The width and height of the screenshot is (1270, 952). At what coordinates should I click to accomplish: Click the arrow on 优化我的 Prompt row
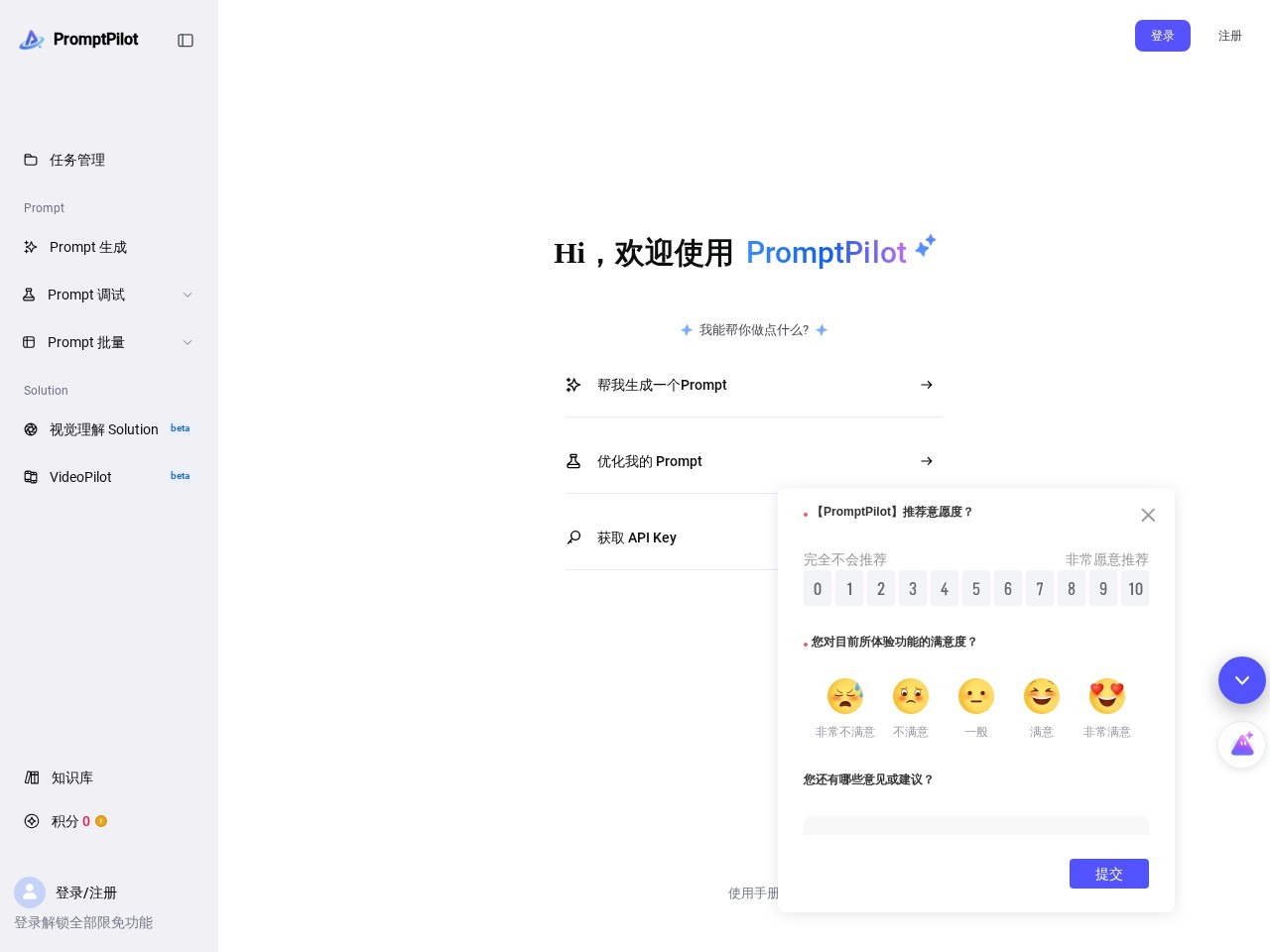point(927,461)
